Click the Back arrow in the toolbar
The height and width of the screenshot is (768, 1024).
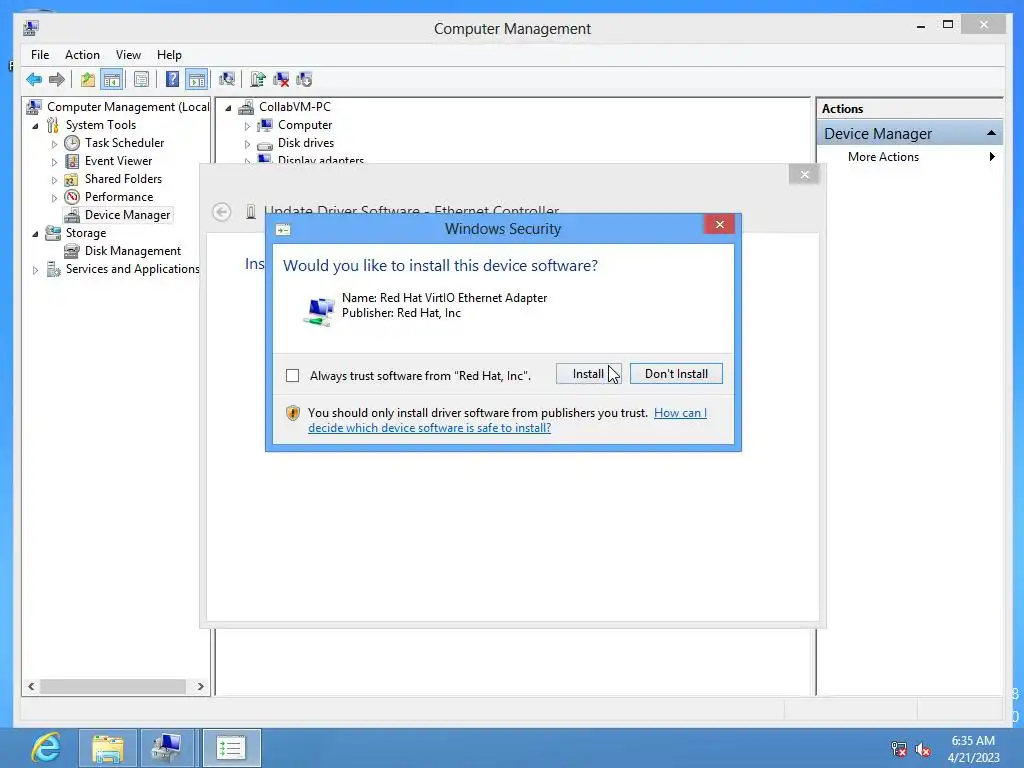pos(34,80)
